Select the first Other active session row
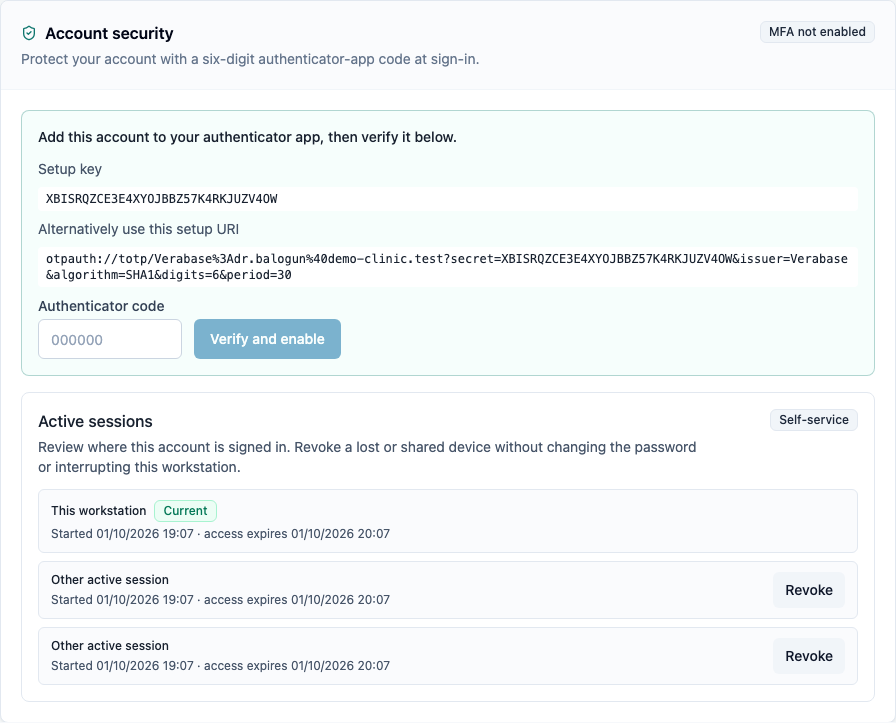 (x=447, y=590)
